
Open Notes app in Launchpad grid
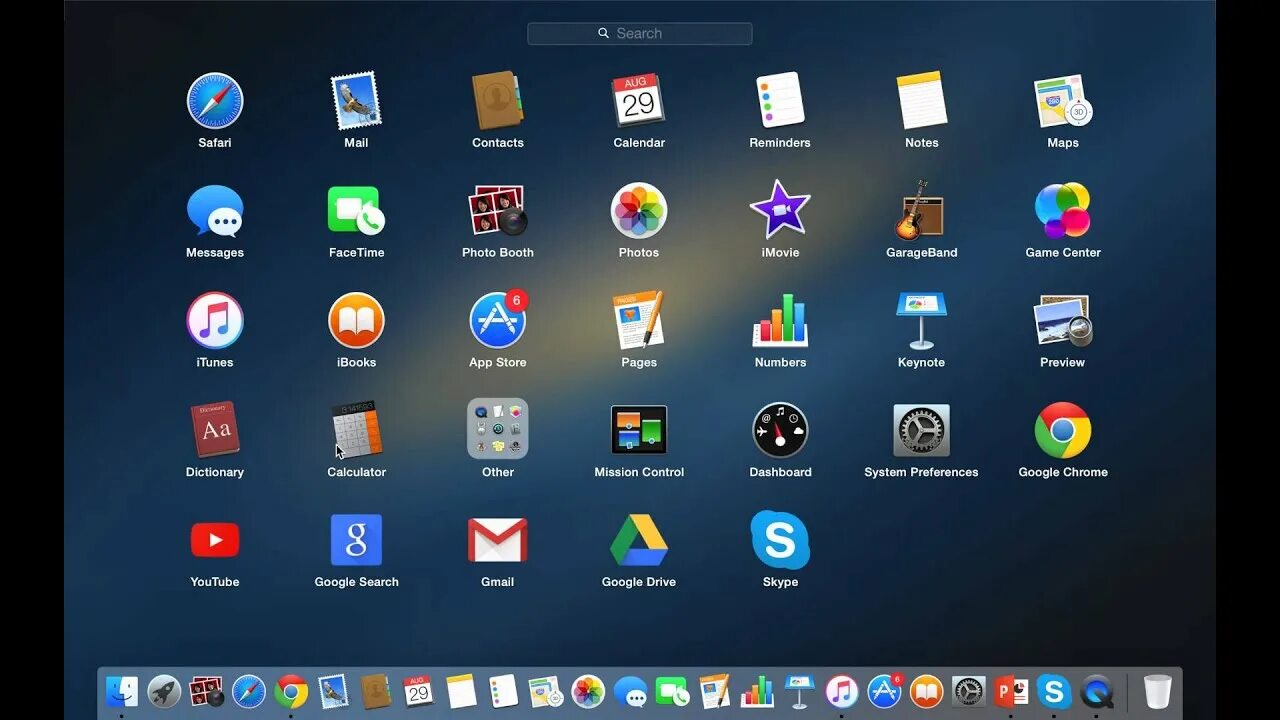[921, 101]
